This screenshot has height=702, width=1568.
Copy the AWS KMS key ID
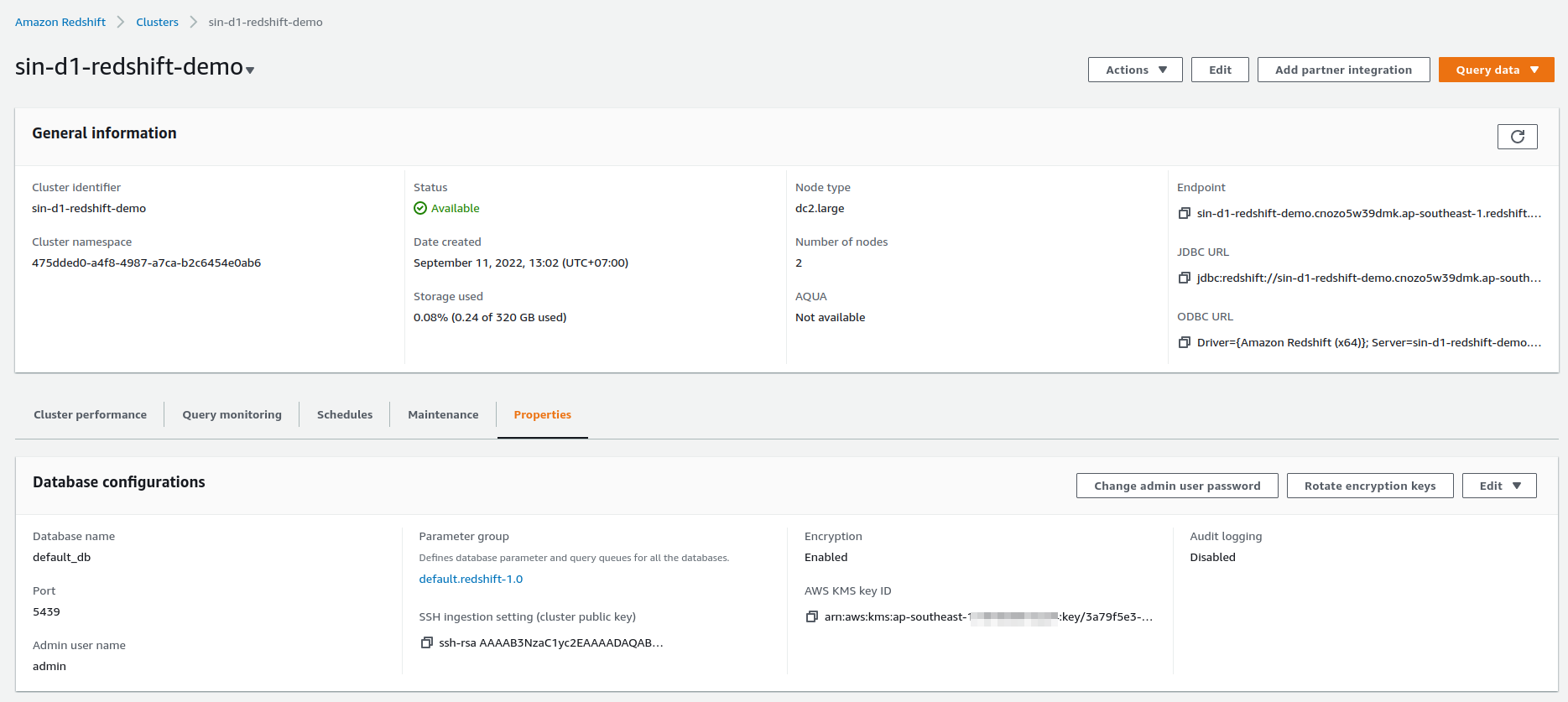click(x=811, y=616)
